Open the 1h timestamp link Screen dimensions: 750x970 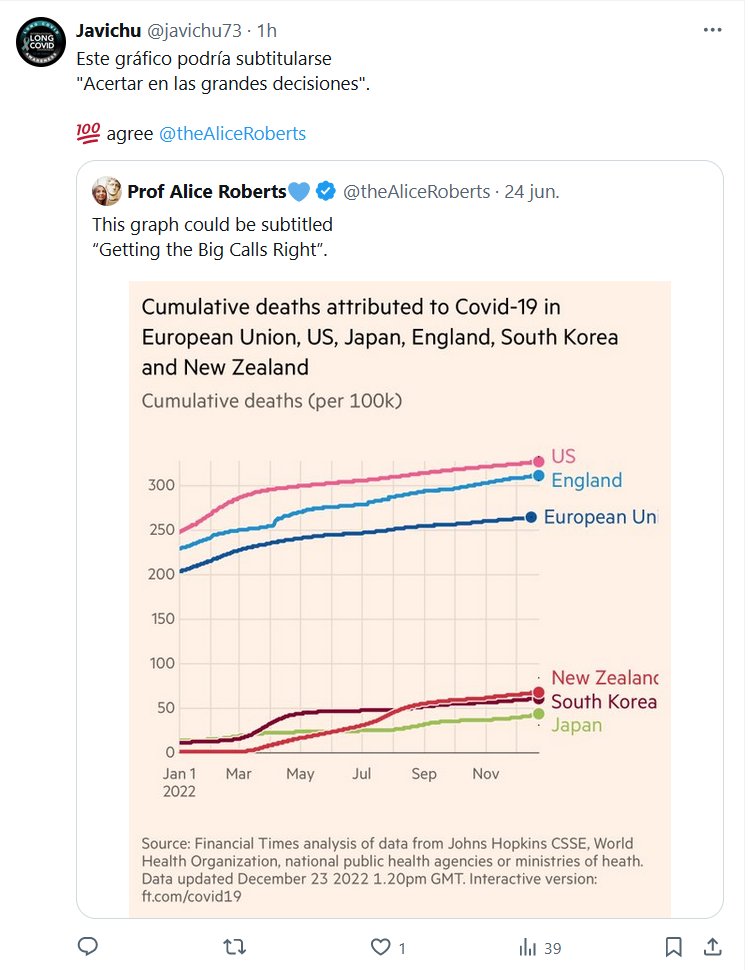coord(267,30)
